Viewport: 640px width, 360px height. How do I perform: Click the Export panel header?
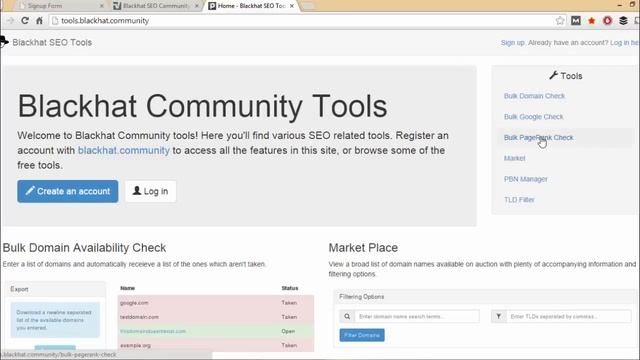pyautogui.click(x=56, y=289)
